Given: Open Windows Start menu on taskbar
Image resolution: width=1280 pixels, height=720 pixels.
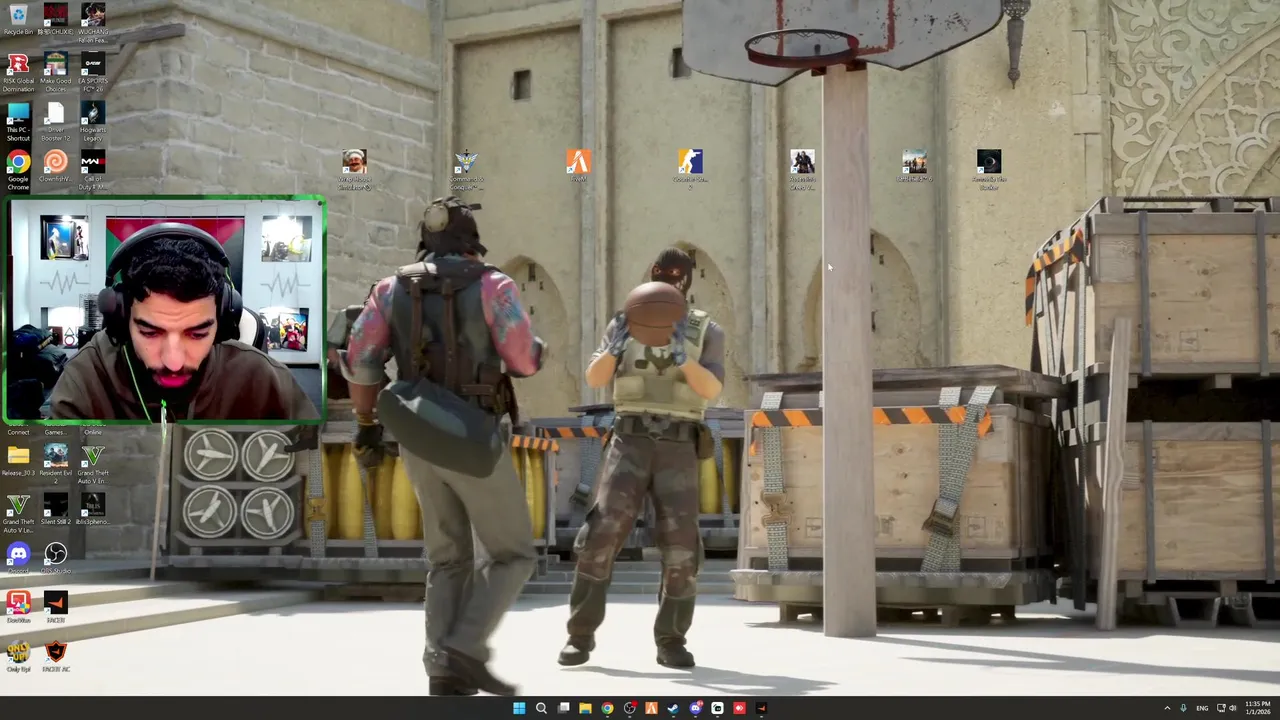Looking at the screenshot, I should tap(519, 708).
